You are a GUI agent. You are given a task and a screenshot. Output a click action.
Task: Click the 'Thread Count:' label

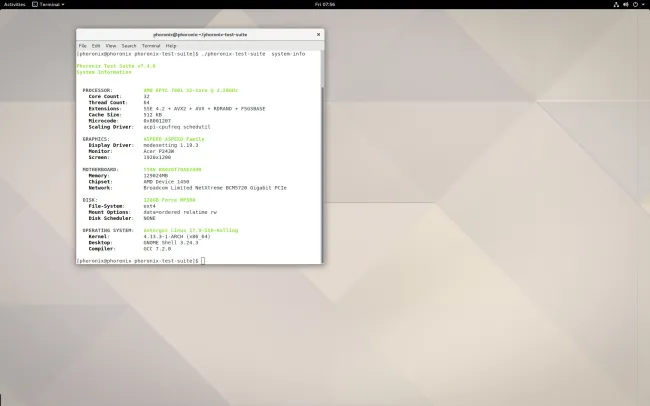[108, 102]
